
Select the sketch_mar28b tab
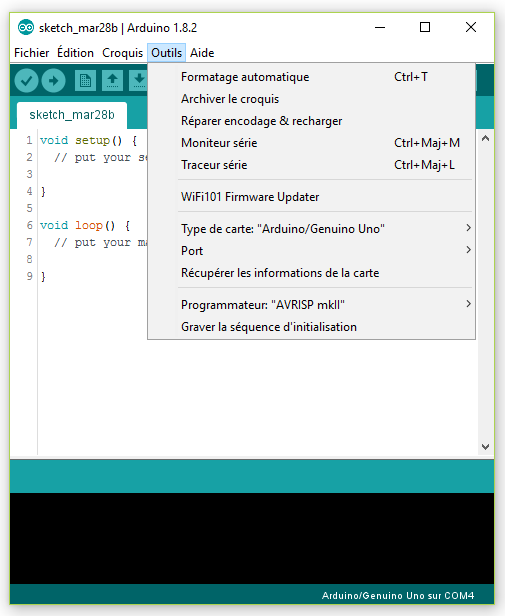[x=72, y=115]
